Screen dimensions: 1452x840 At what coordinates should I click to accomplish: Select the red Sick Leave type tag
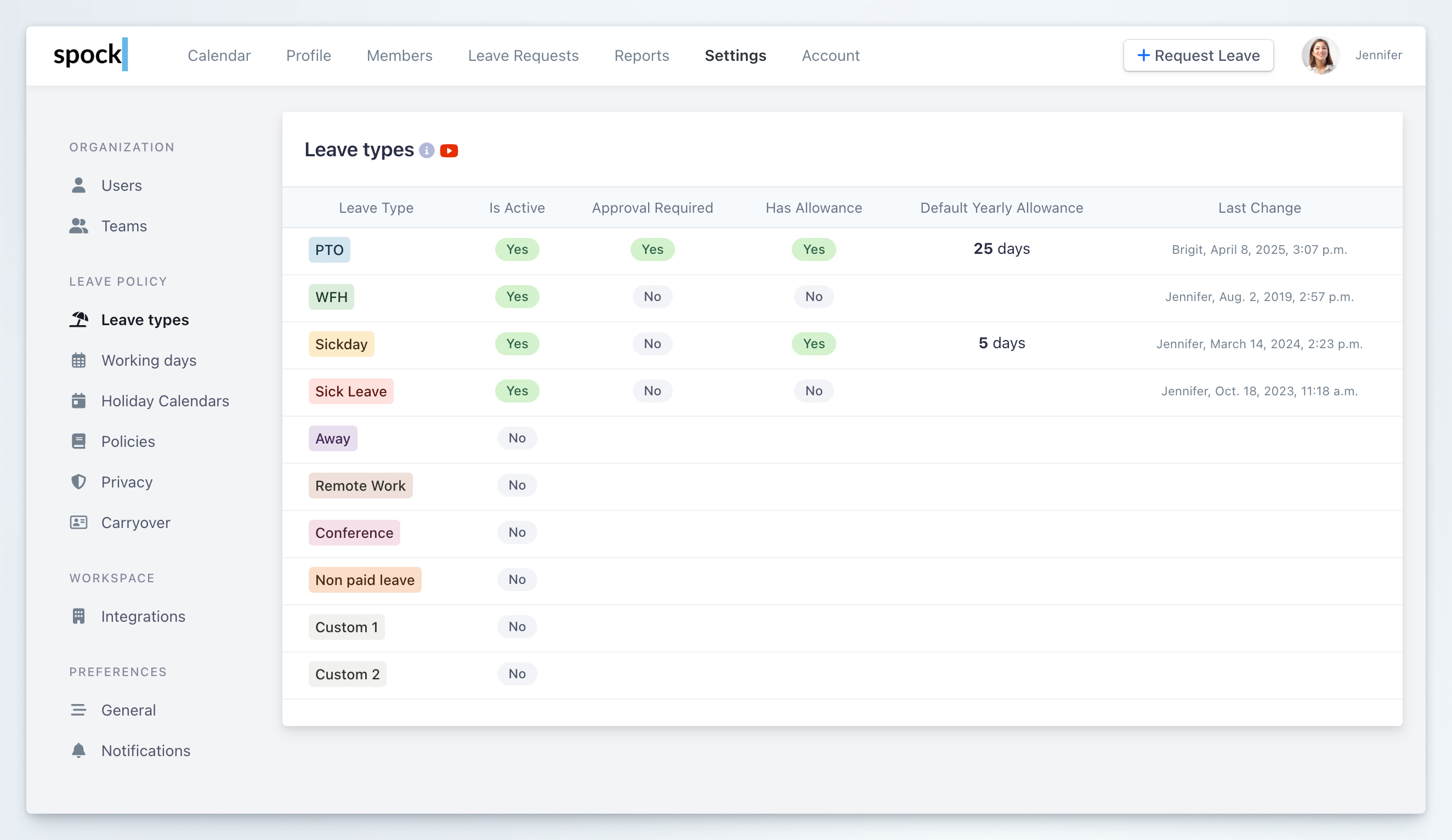pos(350,391)
